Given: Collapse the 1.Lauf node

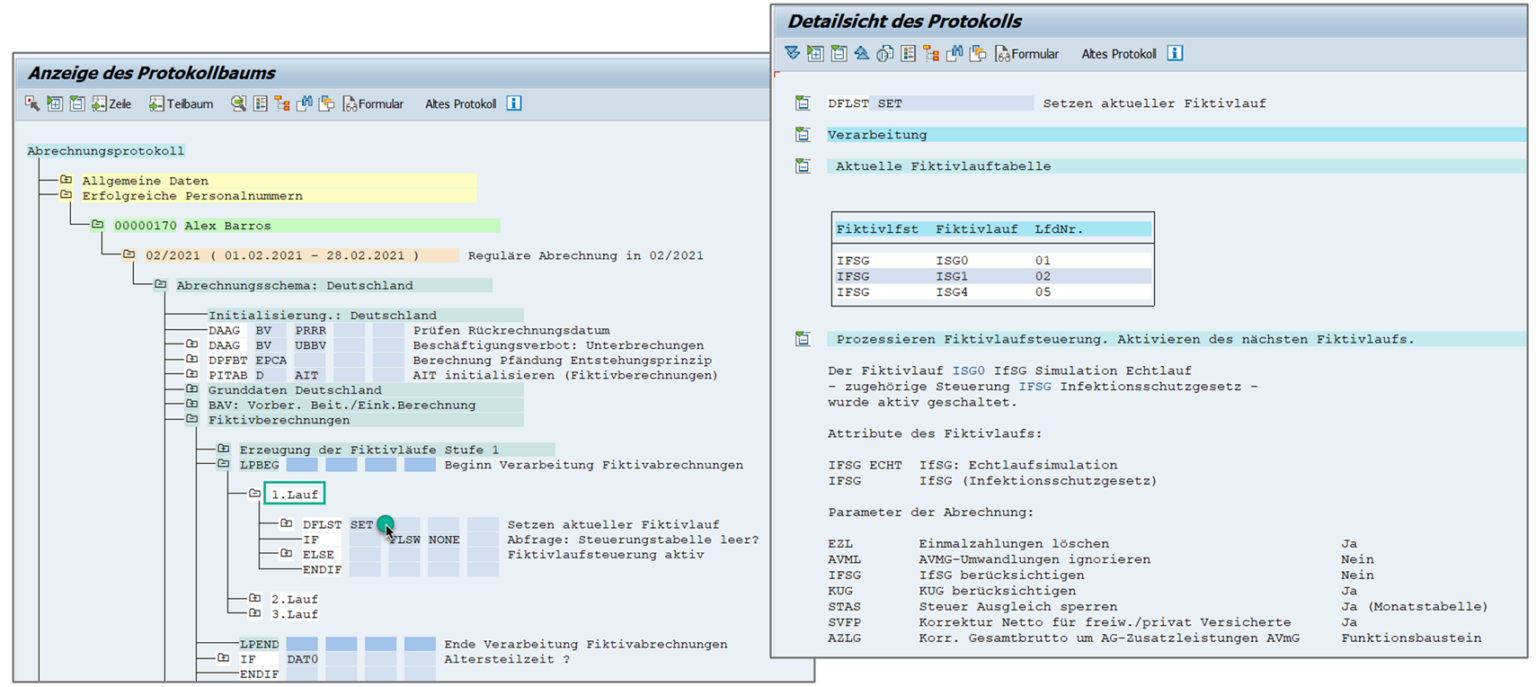Looking at the screenshot, I should coord(253,493).
